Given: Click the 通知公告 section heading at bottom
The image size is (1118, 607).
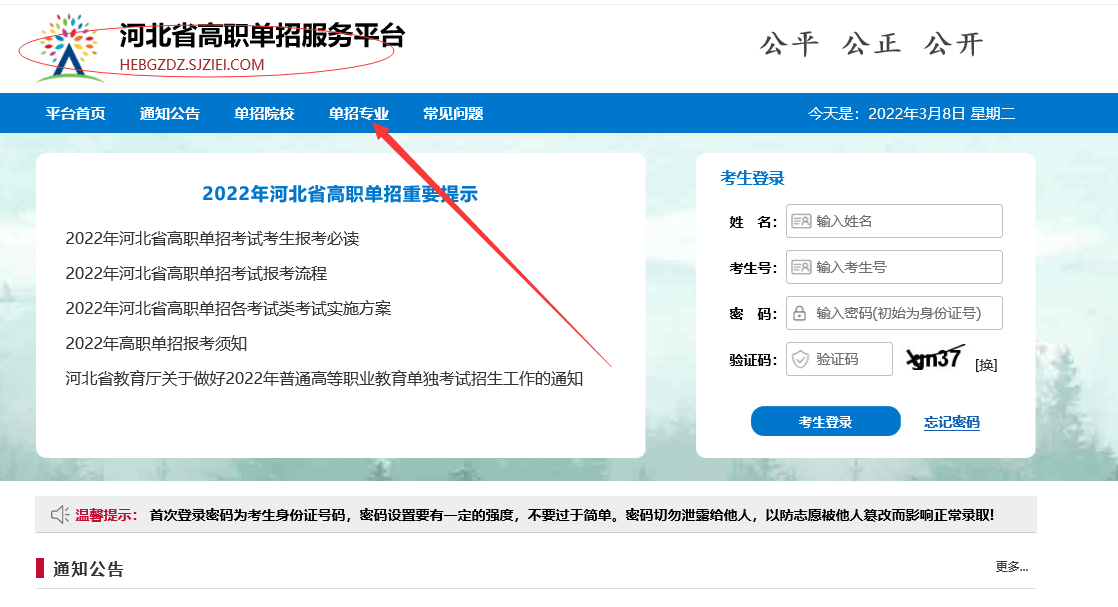Looking at the screenshot, I should click(88, 569).
